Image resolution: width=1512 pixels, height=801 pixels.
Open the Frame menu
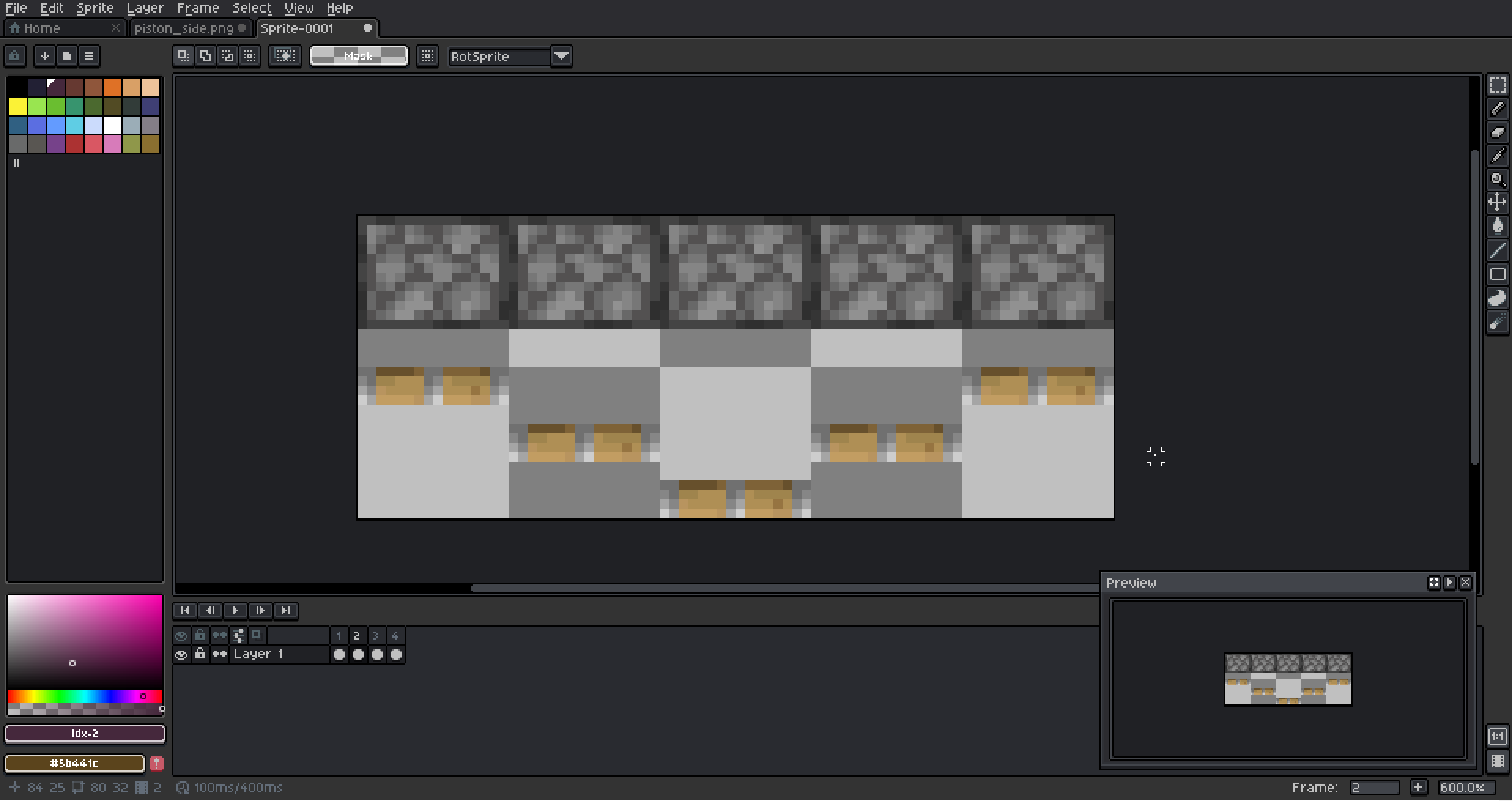[x=198, y=8]
